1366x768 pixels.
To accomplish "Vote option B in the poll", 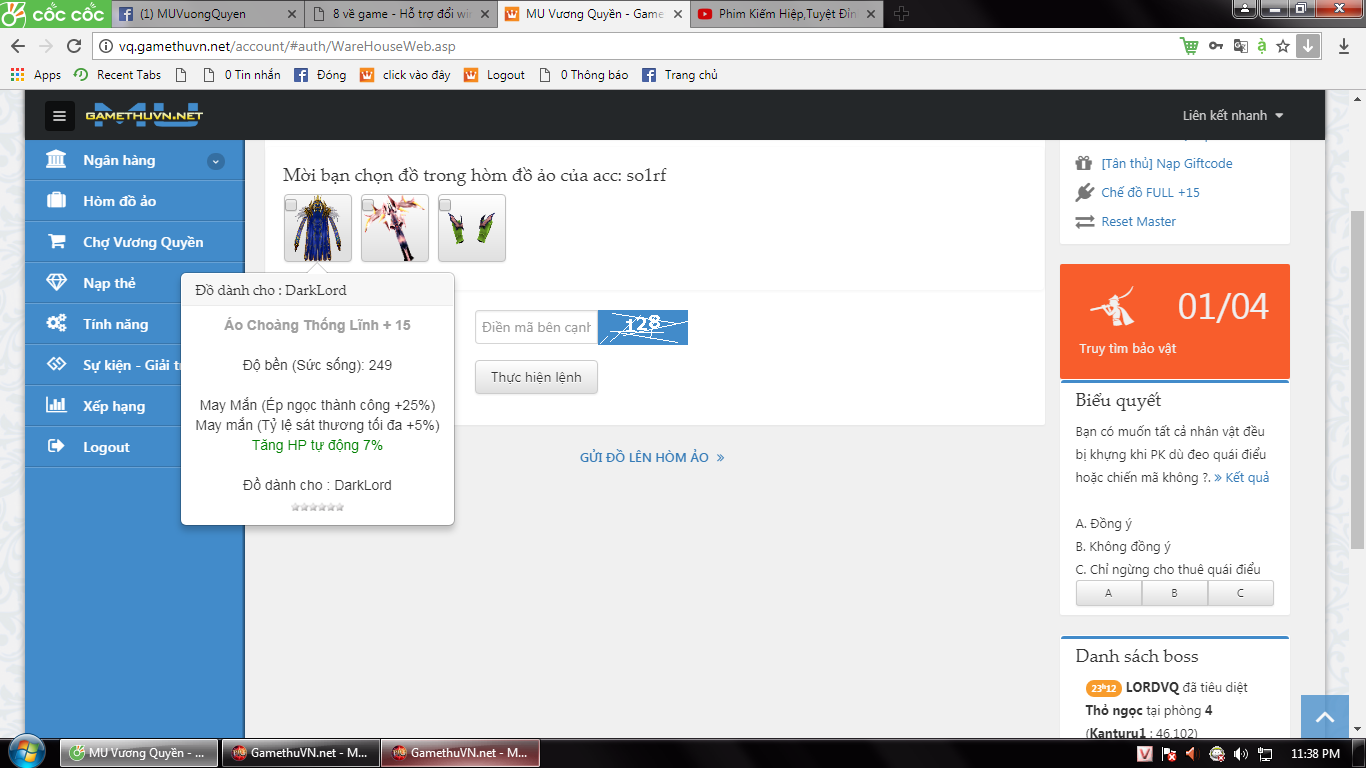I will click(1174, 593).
